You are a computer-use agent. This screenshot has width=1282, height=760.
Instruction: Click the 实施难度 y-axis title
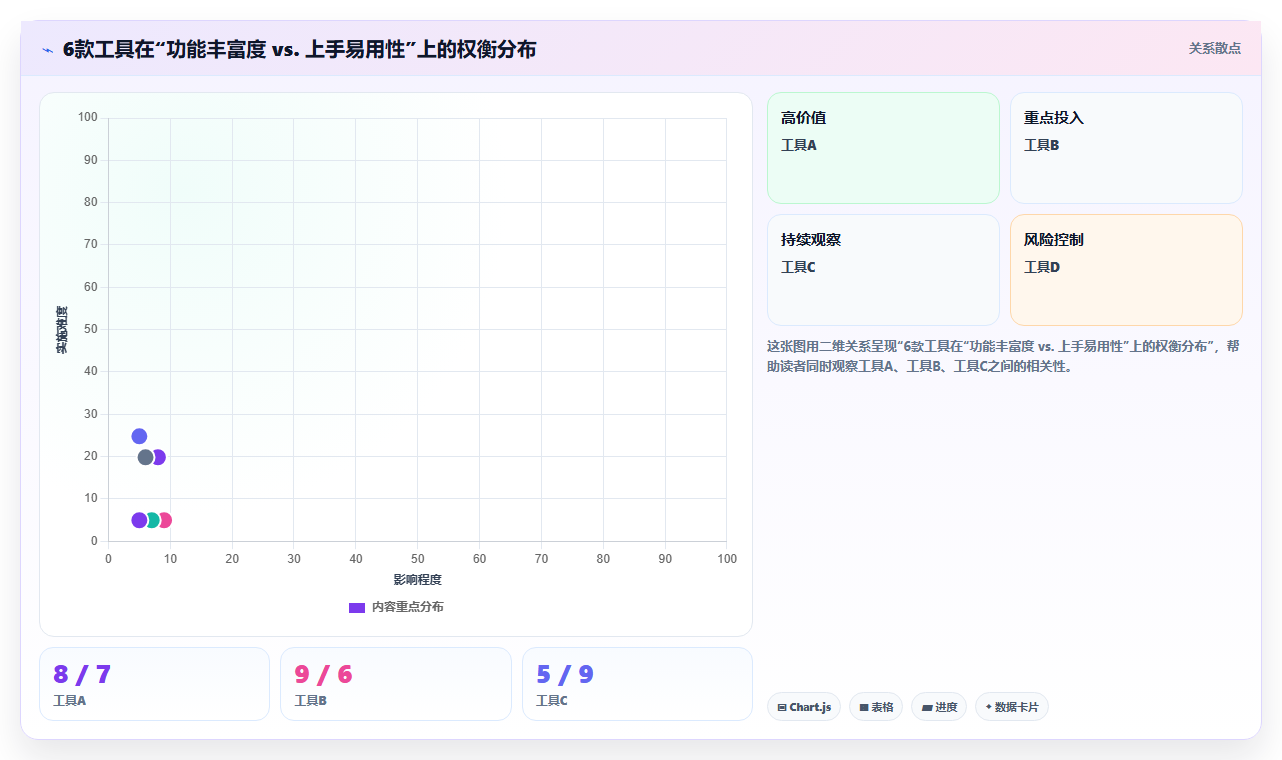tap(62, 330)
